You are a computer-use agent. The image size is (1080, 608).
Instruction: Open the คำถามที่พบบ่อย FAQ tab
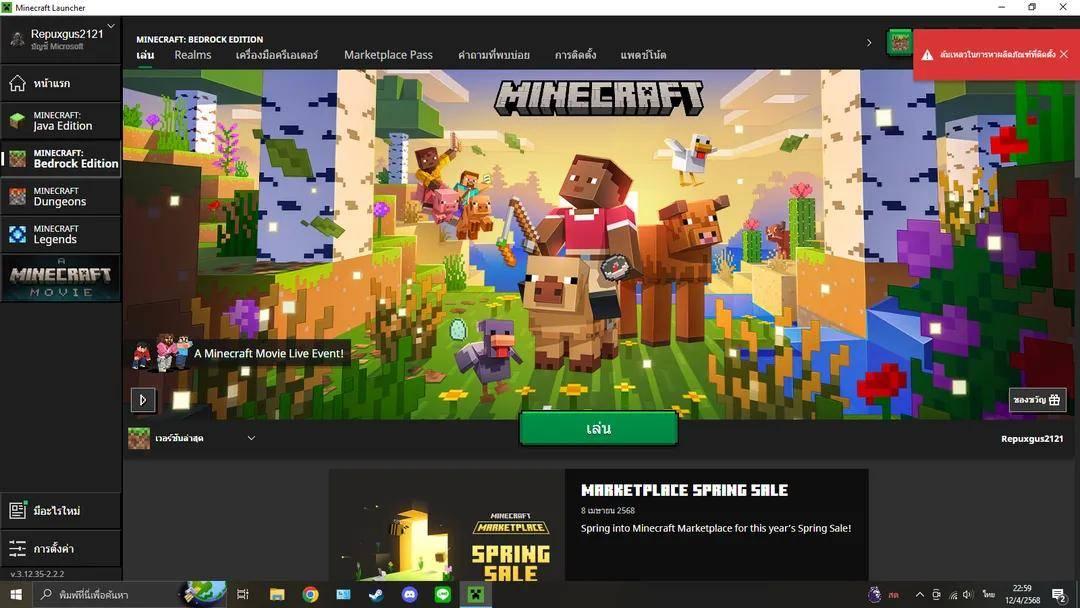494,55
